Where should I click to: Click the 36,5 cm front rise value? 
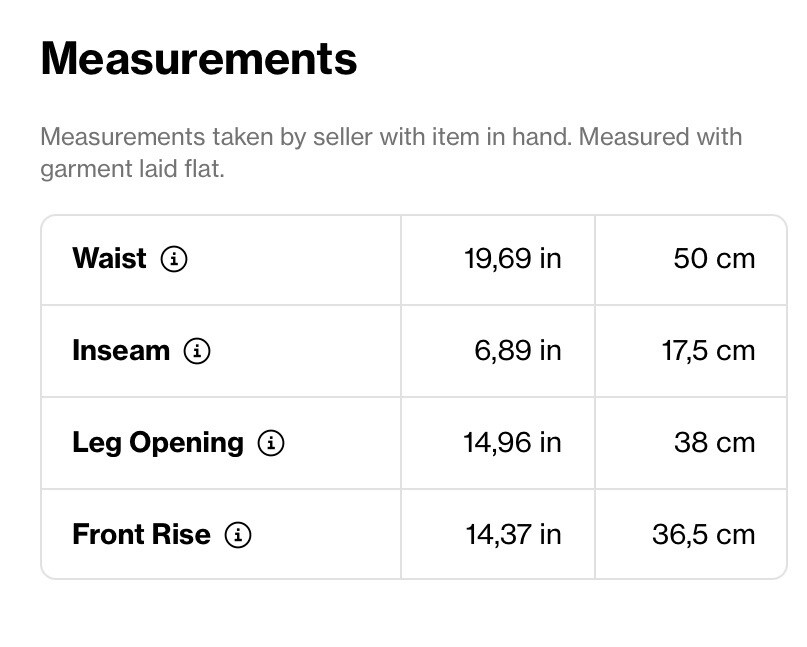[x=704, y=534]
